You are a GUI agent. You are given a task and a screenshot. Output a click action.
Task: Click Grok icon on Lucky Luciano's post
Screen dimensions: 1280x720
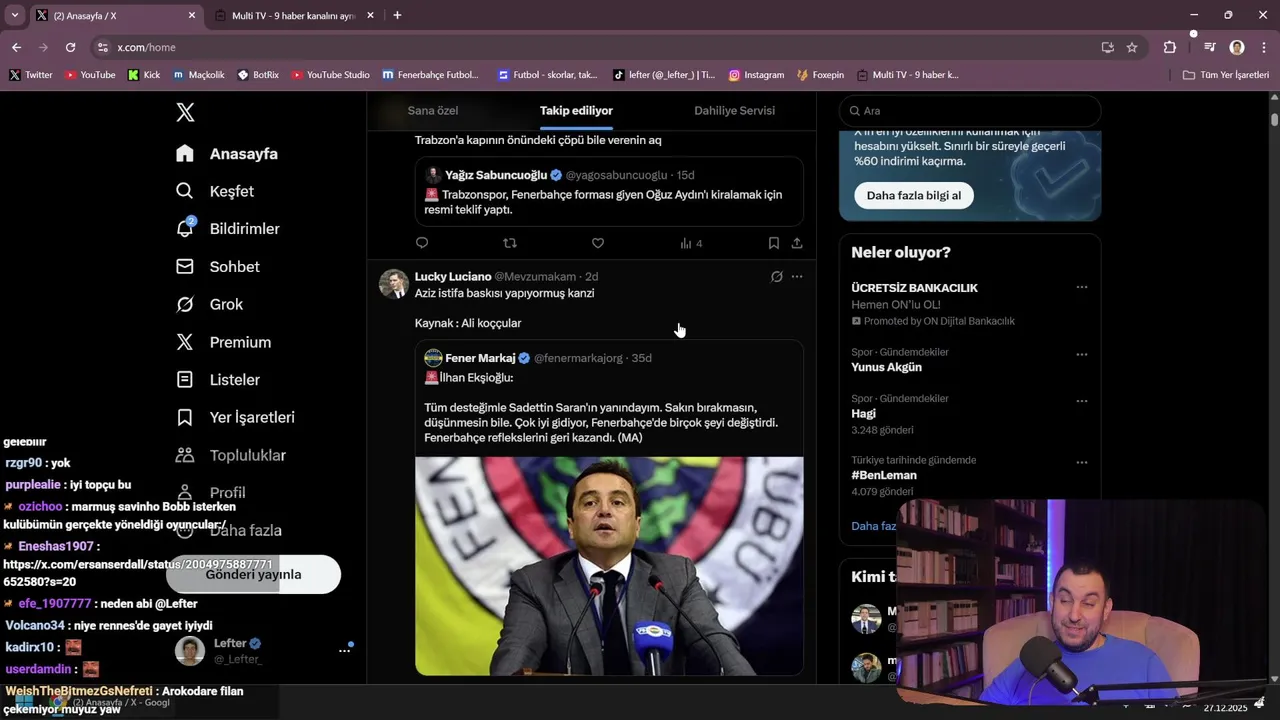(x=776, y=277)
